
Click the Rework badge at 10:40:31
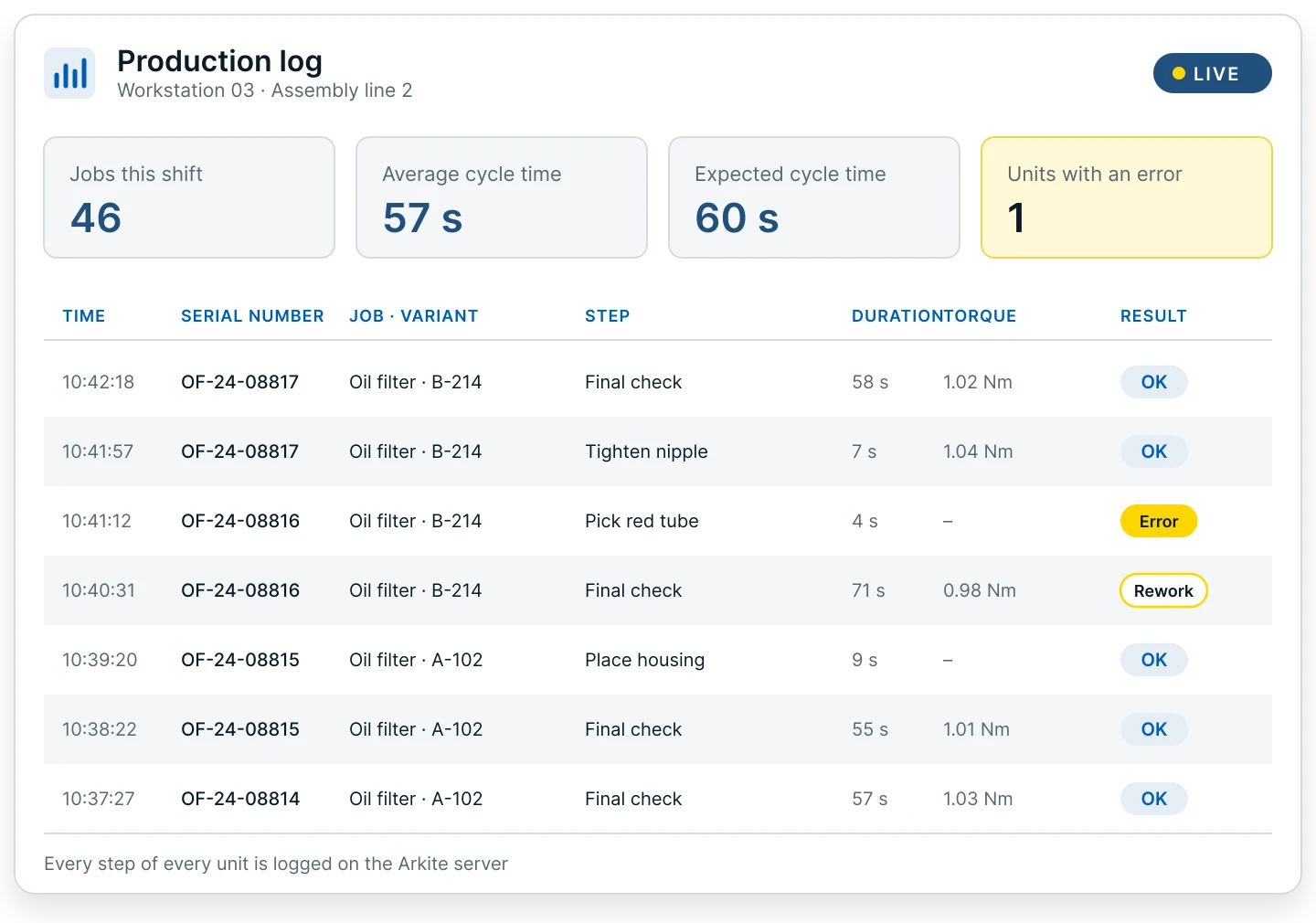coord(1163,590)
